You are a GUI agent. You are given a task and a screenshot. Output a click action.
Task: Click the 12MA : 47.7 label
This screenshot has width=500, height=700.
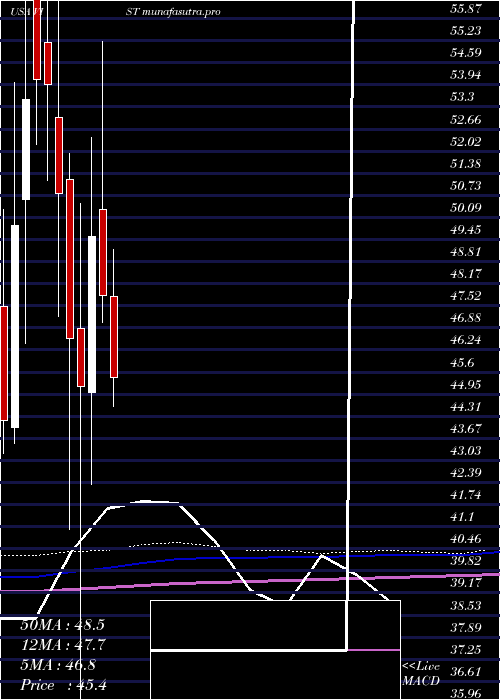tap(62, 645)
